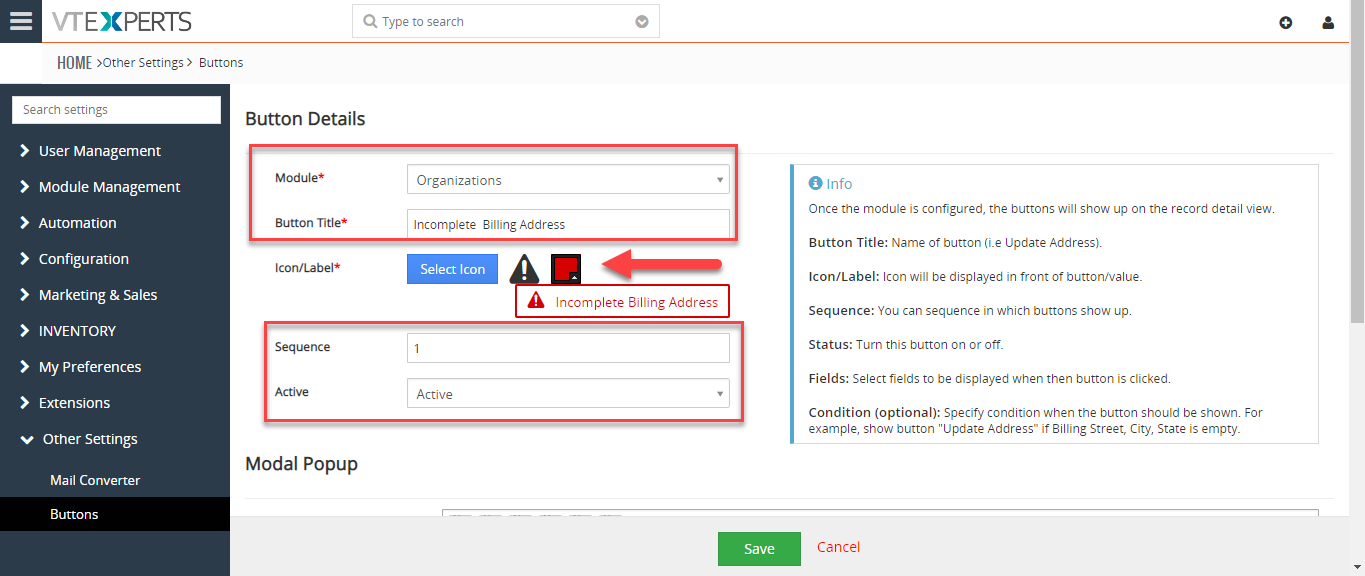Click the green Save button
1365x576 pixels.
click(x=759, y=549)
